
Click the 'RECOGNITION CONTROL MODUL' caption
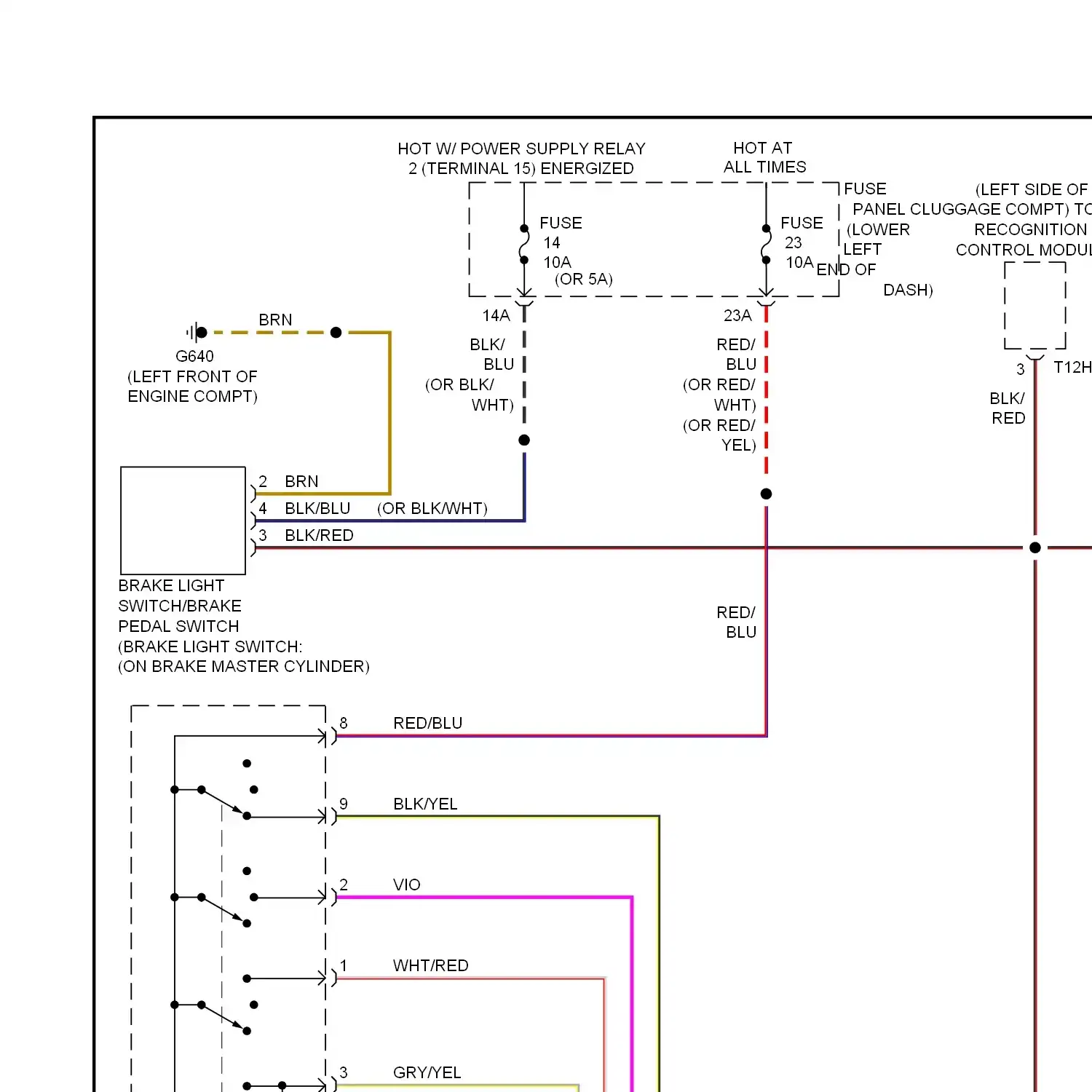pyautogui.click(x=1024, y=240)
